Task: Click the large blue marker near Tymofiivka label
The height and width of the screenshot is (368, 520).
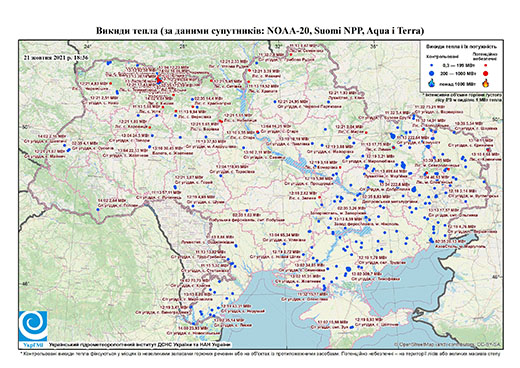Action: click(x=349, y=269)
